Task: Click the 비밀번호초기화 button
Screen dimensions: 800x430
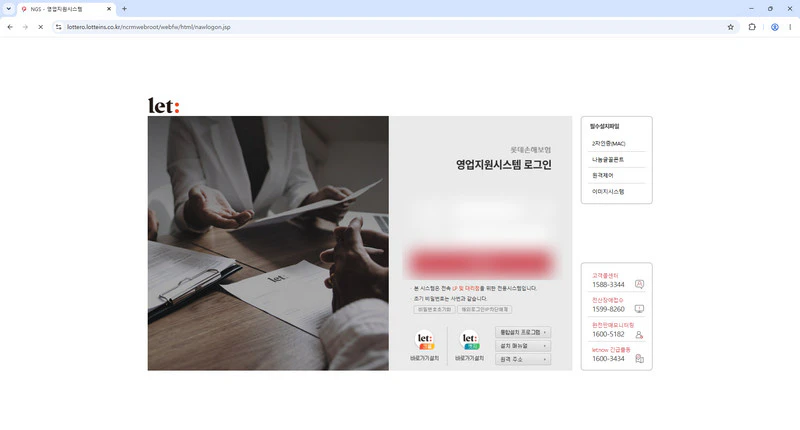Action: pyautogui.click(x=434, y=310)
